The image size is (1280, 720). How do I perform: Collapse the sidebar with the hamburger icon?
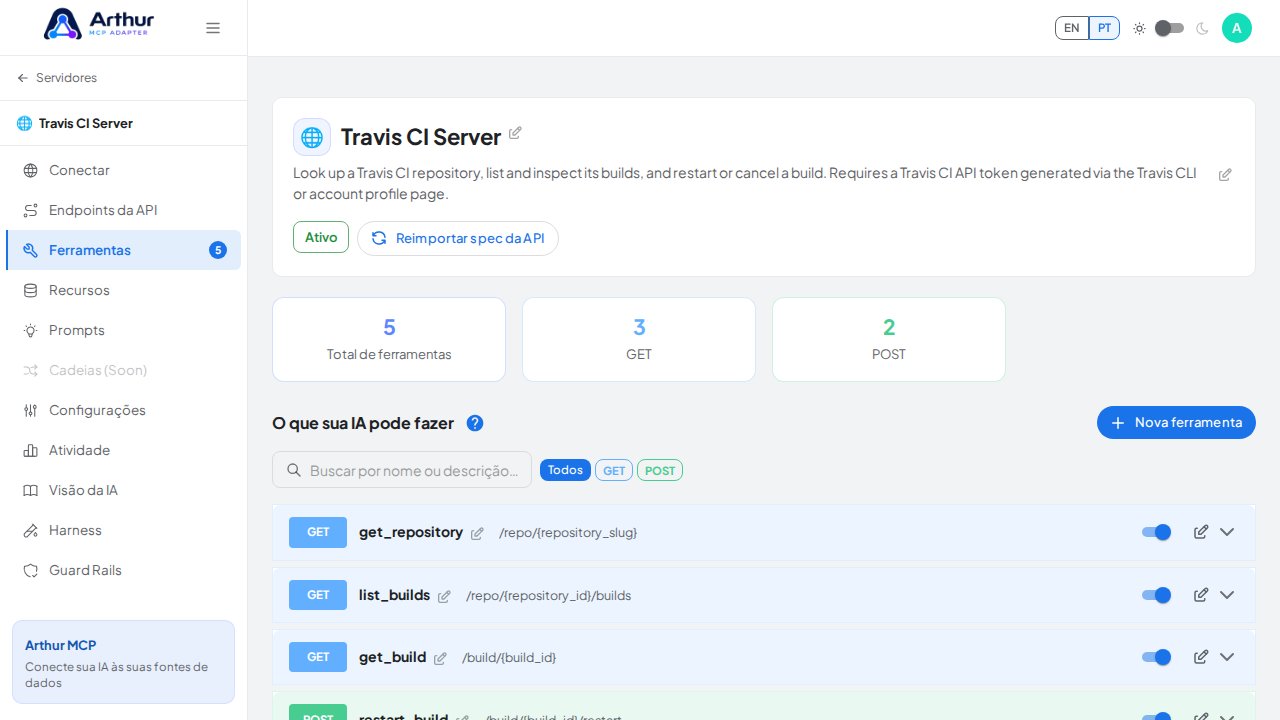(213, 28)
